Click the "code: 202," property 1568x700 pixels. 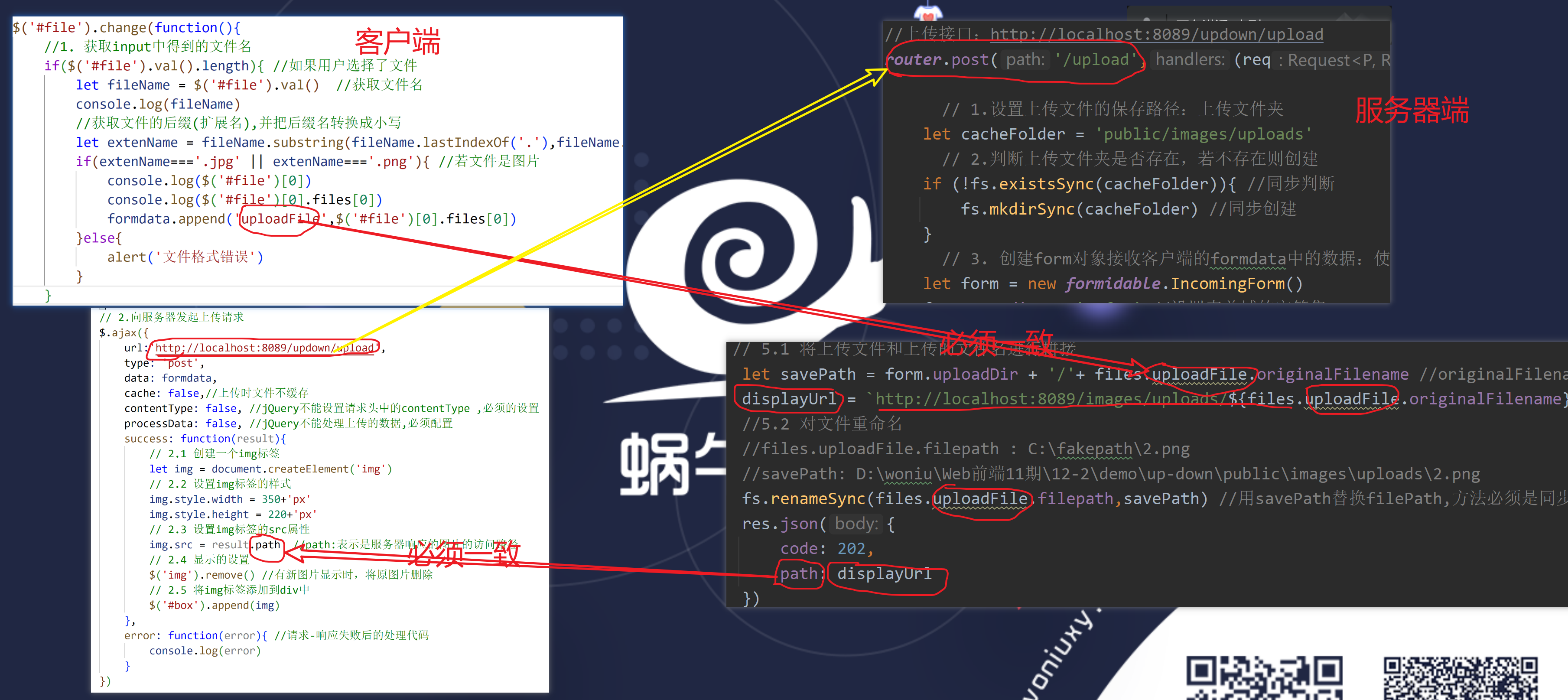(827, 549)
